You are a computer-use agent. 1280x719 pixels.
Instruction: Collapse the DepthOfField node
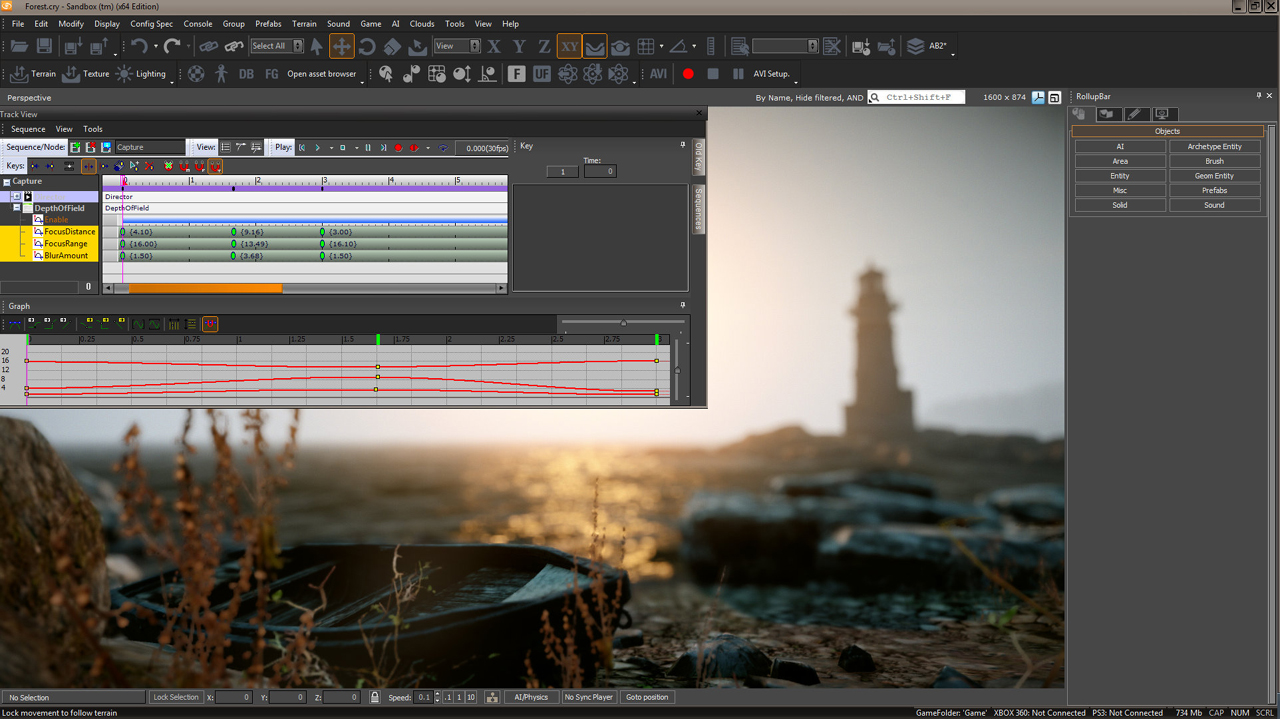pyautogui.click(x=17, y=208)
